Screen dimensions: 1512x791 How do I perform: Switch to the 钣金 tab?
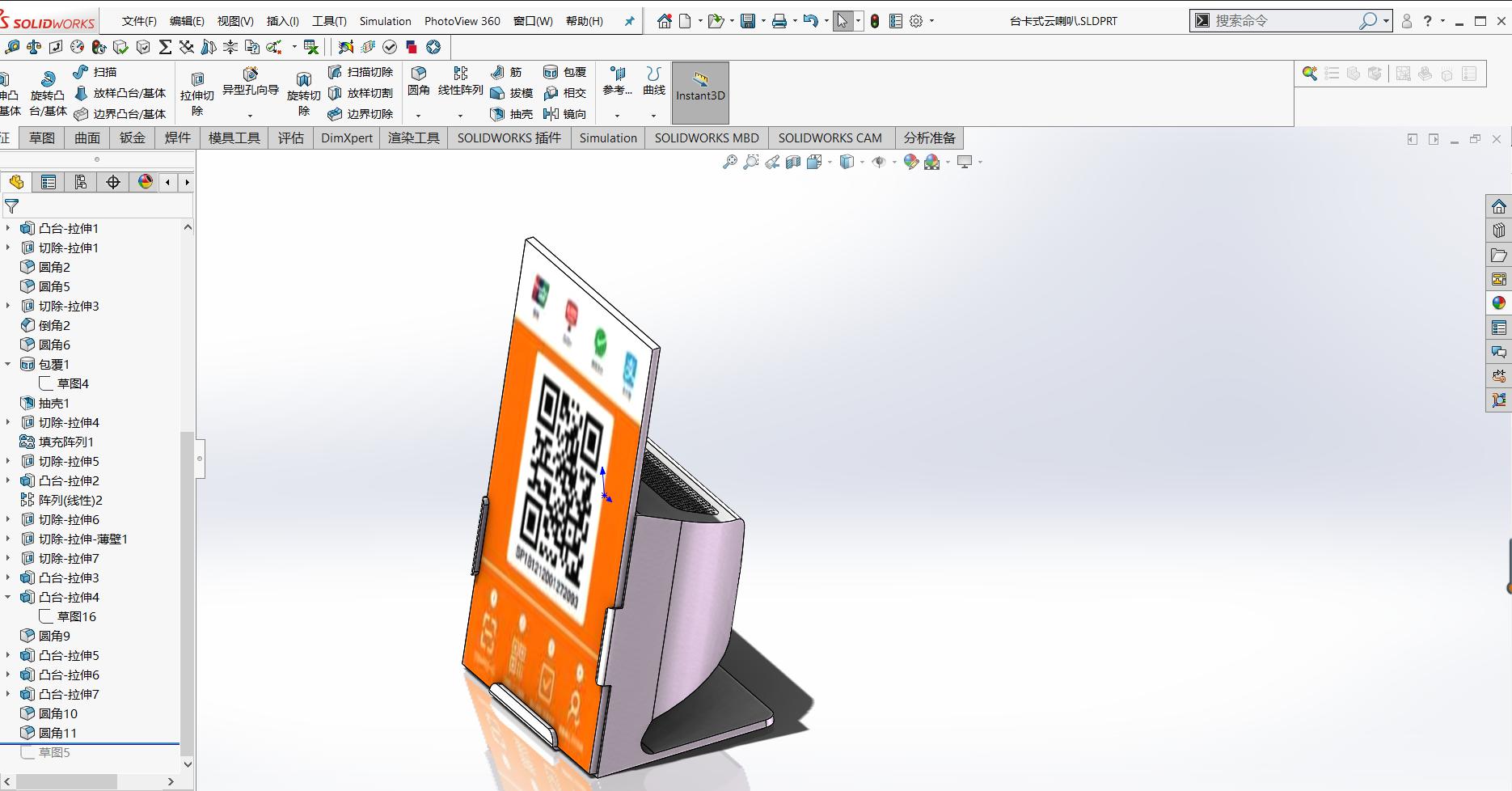[133, 137]
